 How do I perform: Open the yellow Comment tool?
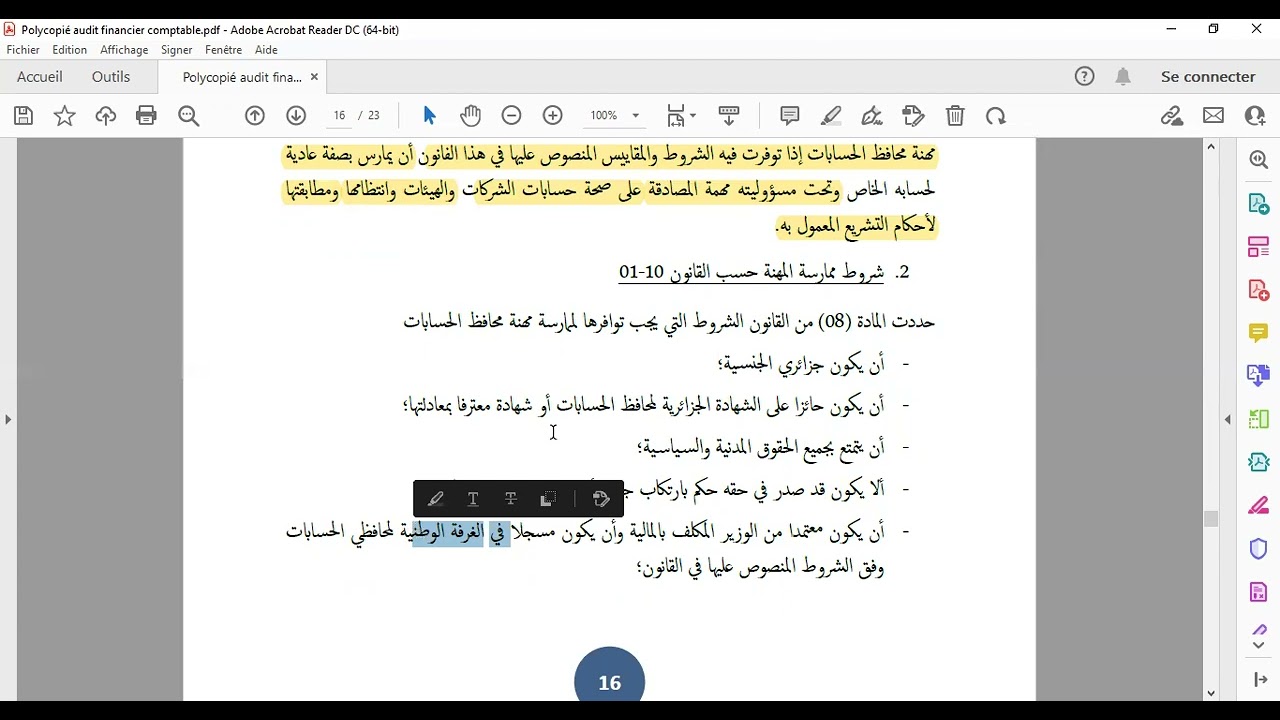[x=1259, y=333]
